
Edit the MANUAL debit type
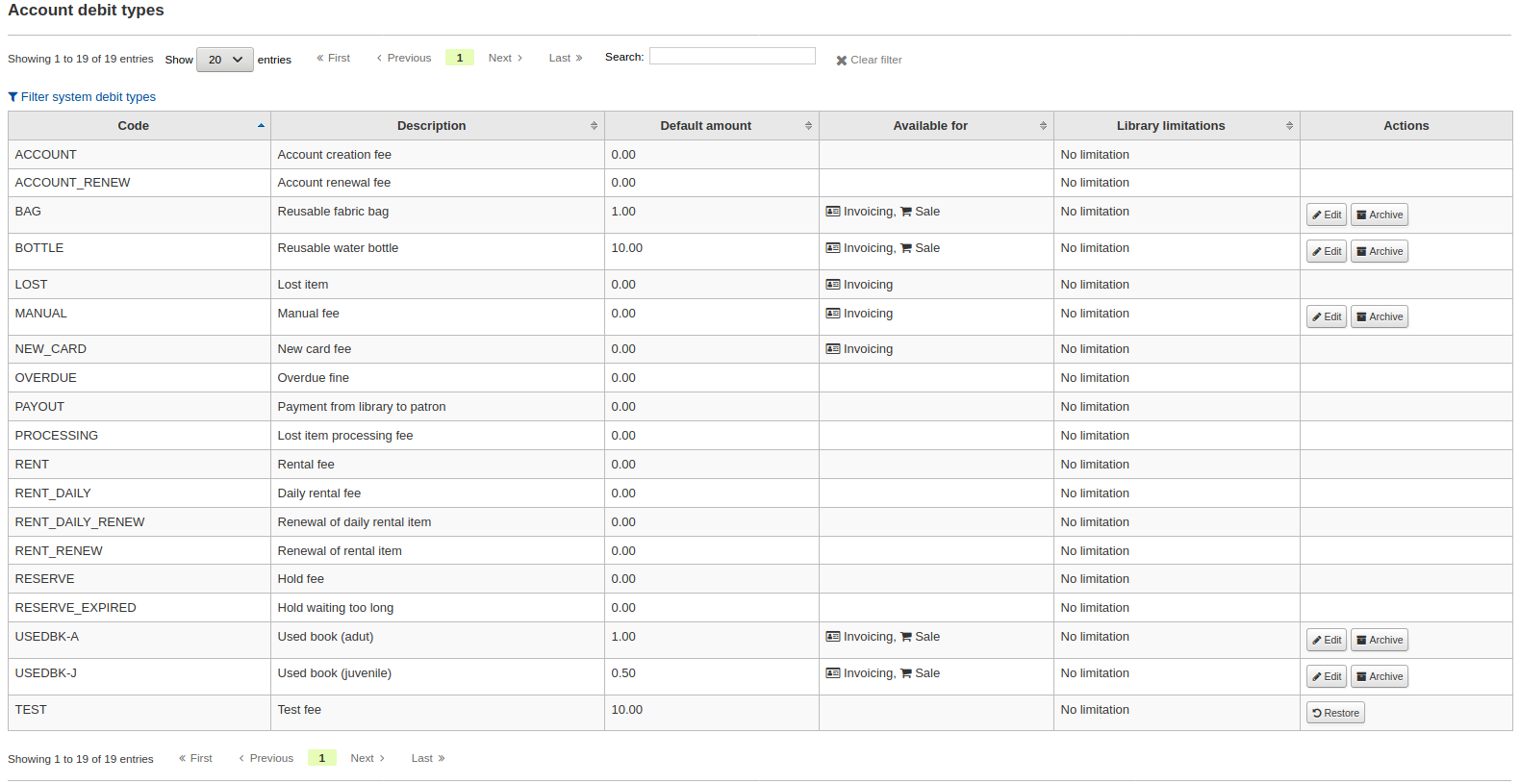point(1326,316)
